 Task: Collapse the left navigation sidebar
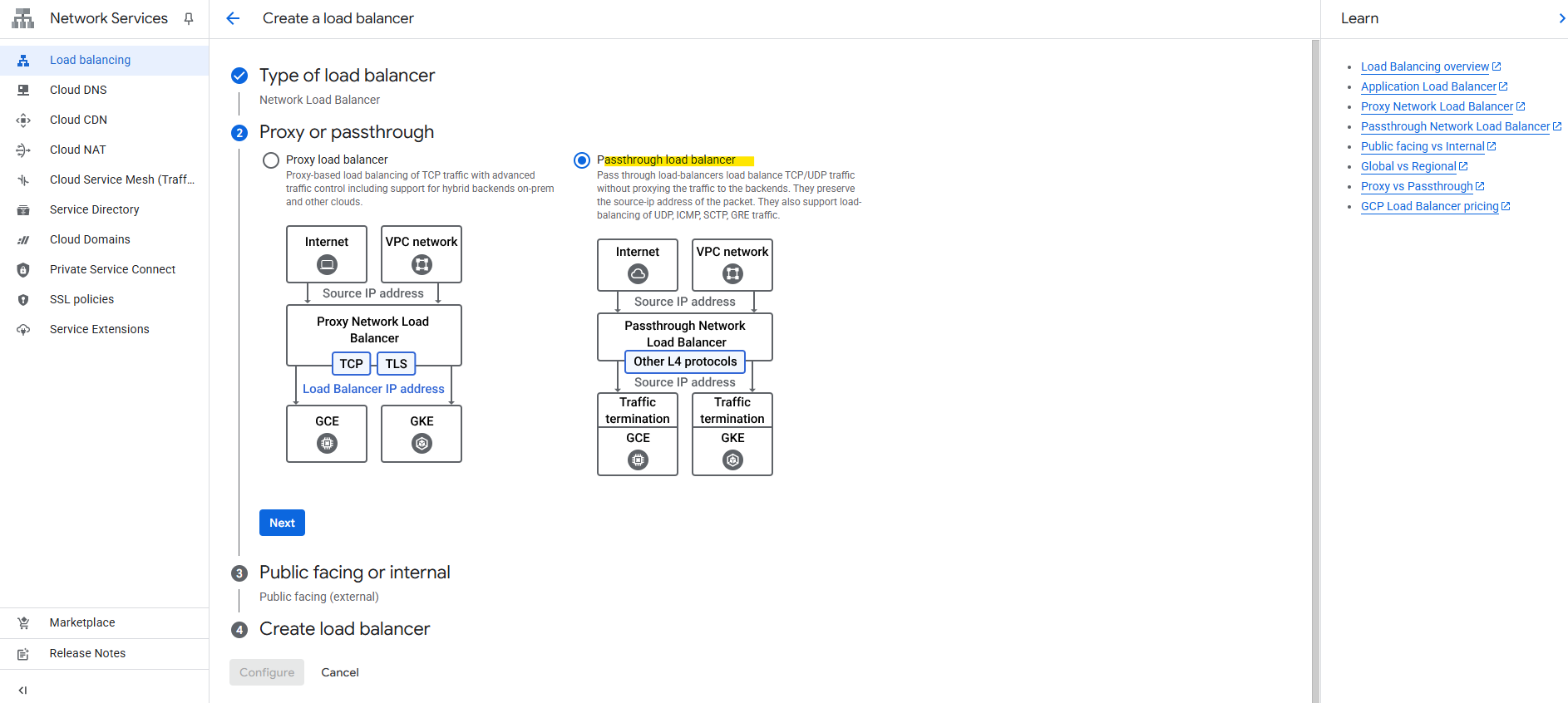pos(22,690)
